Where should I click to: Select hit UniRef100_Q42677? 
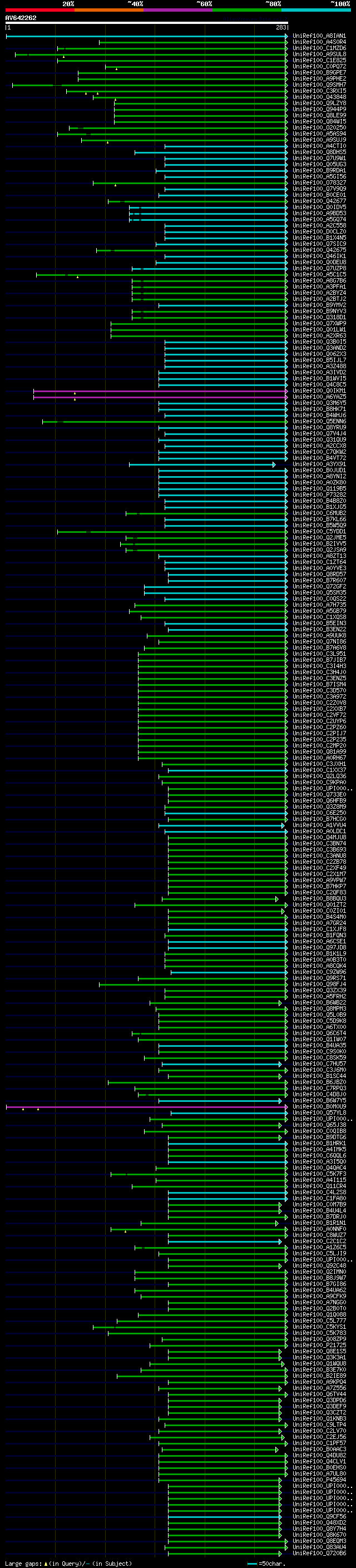pyautogui.click(x=319, y=201)
